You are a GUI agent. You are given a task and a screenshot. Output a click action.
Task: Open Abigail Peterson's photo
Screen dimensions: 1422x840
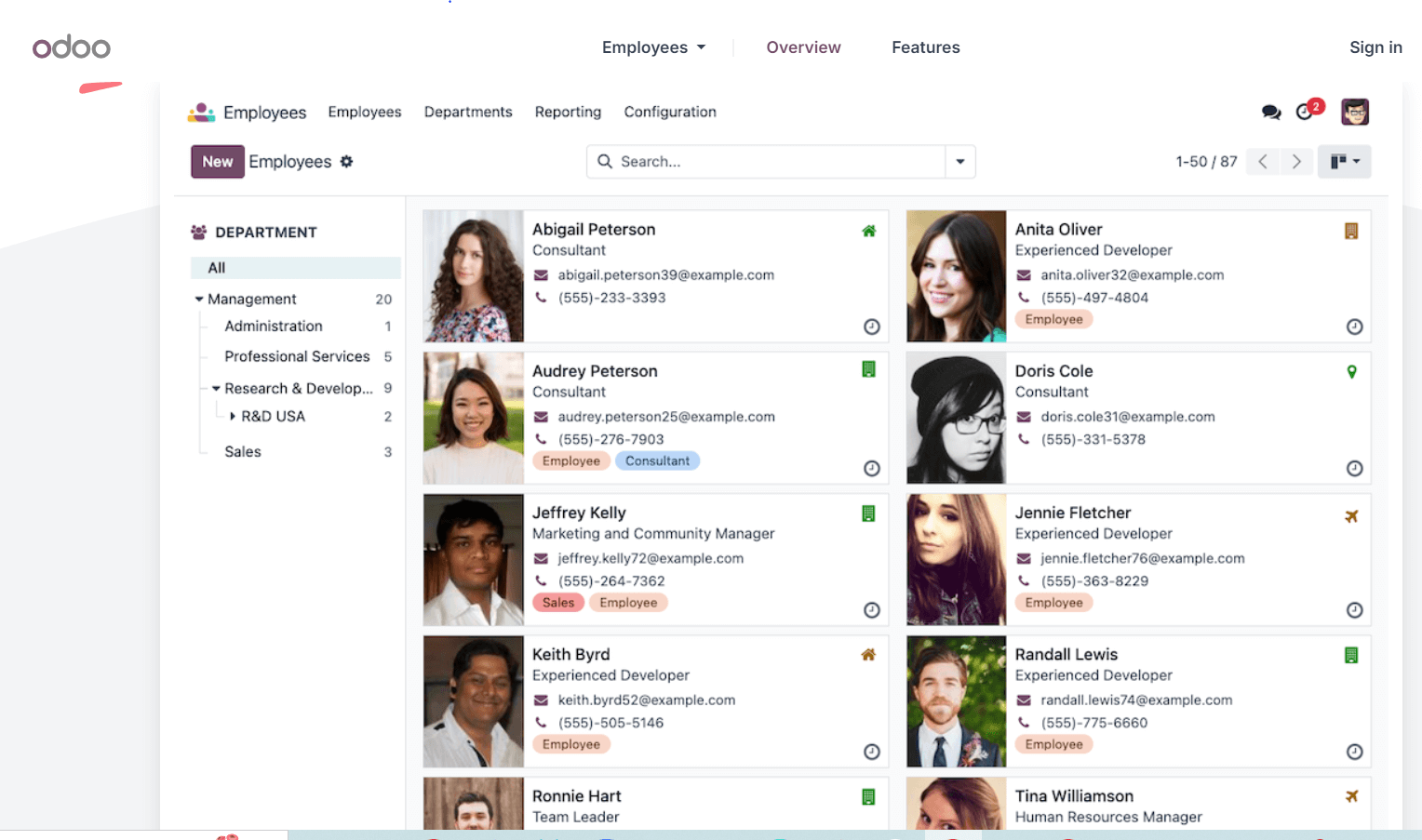[x=474, y=276]
